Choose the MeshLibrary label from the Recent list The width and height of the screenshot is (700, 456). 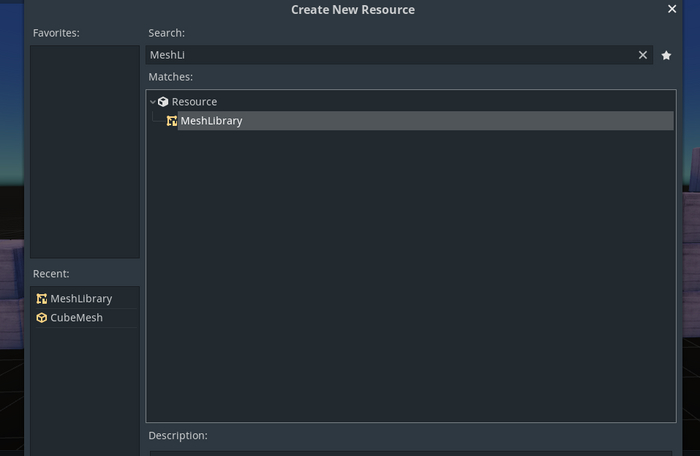[x=81, y=298]
